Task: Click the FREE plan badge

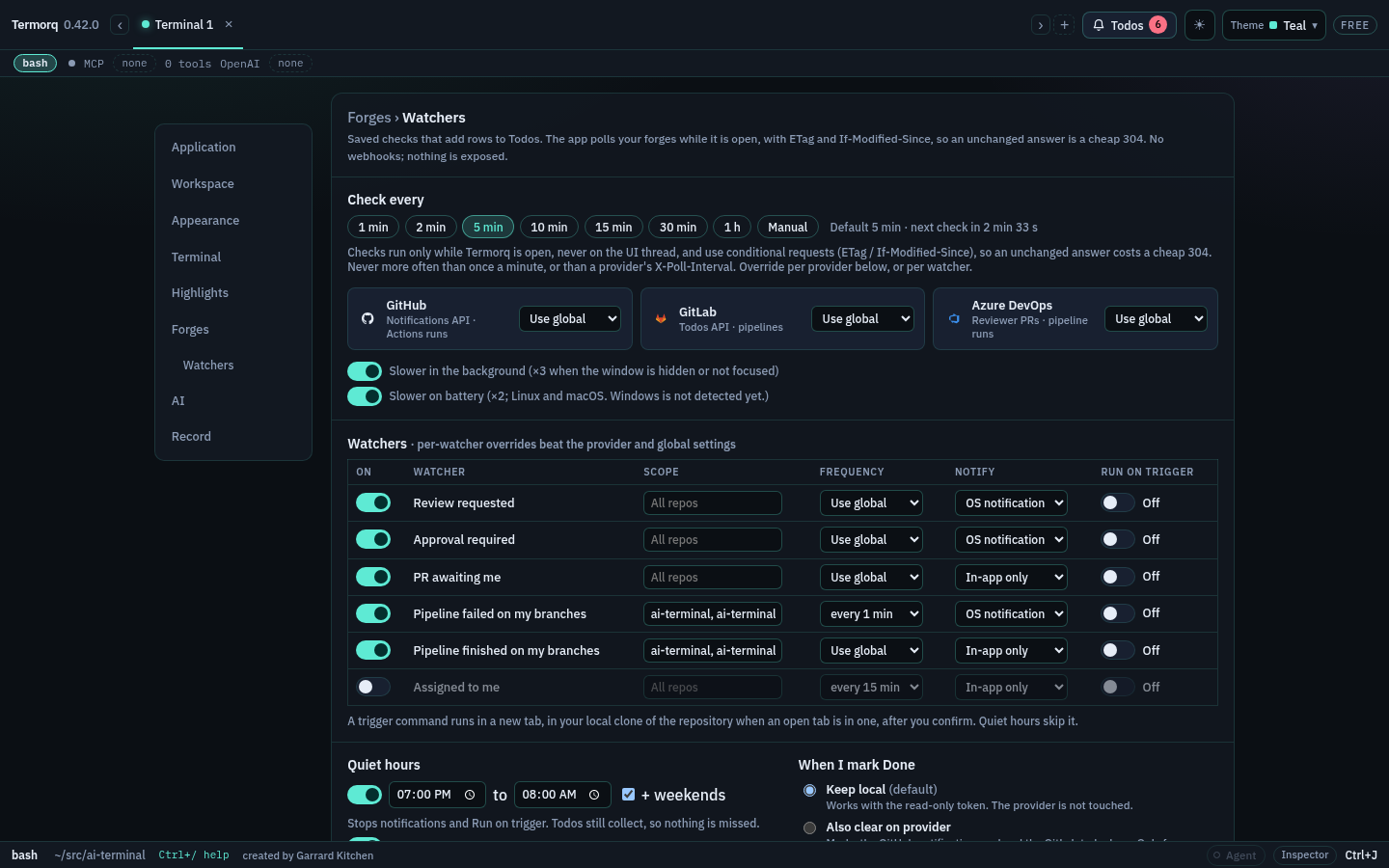Action: (x=1354, y=25)
